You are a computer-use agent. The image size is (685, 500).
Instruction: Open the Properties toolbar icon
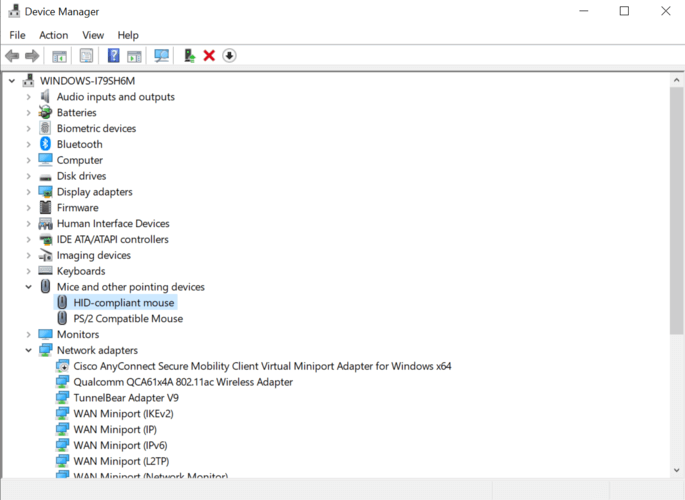point(86,56)
